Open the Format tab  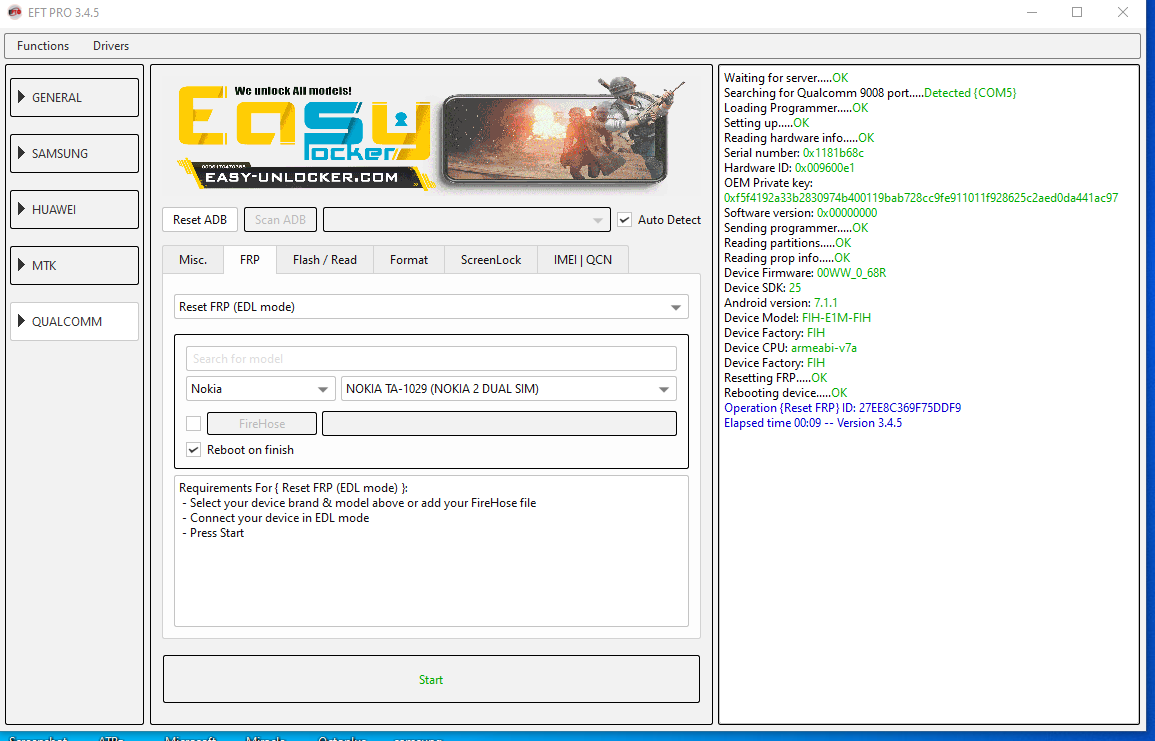409,260
